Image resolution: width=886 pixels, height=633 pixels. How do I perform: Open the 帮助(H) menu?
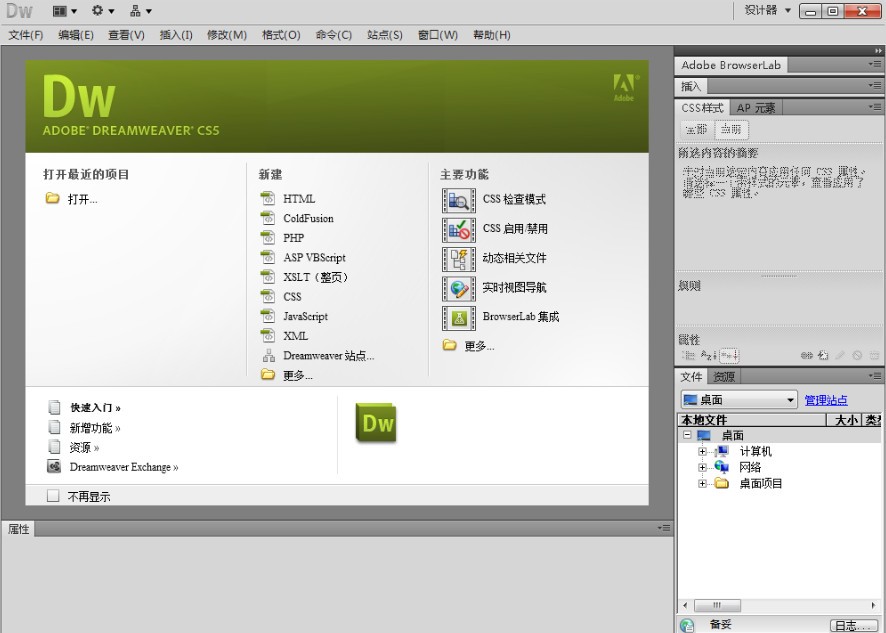(492, 35)
